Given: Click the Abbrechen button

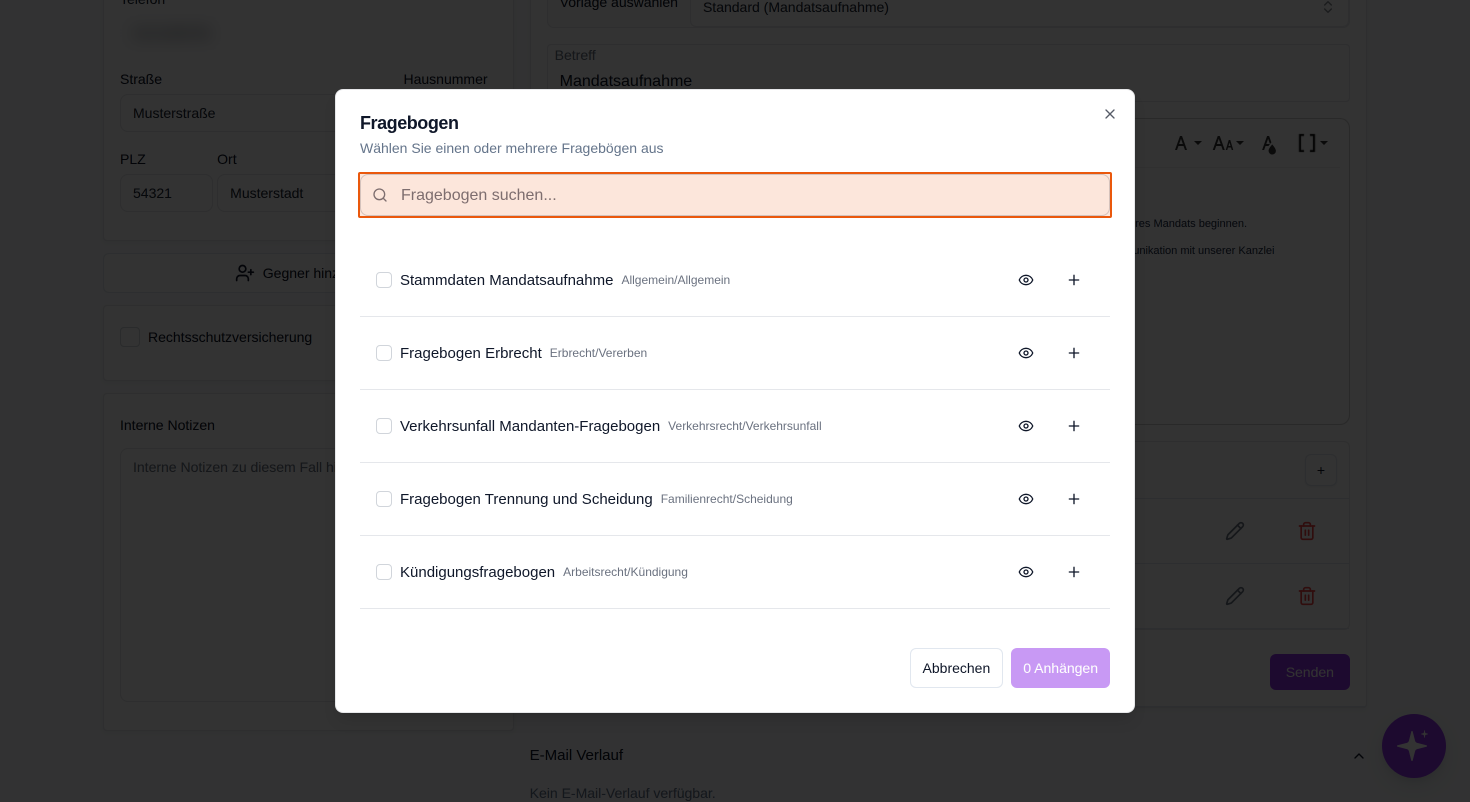Looking at the screenshot, I should pyautogui.click(x=956, y=668).
